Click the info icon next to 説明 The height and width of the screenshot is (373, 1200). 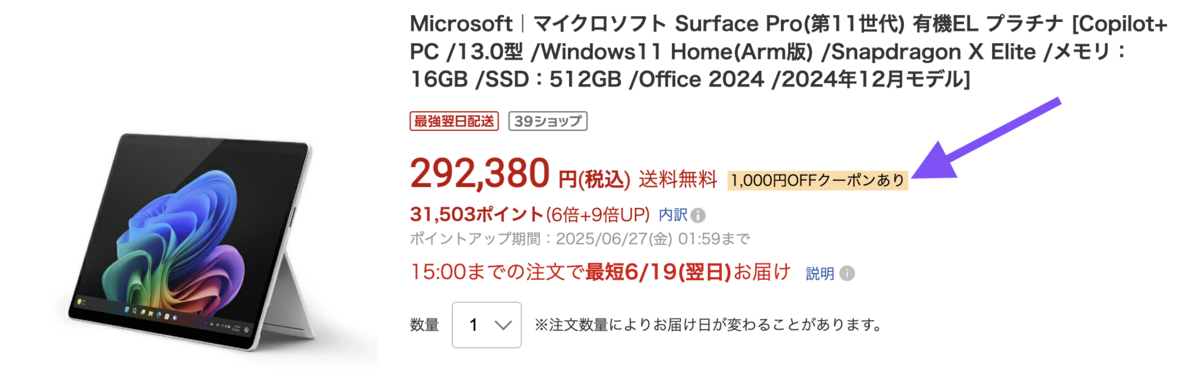point(847,273)
